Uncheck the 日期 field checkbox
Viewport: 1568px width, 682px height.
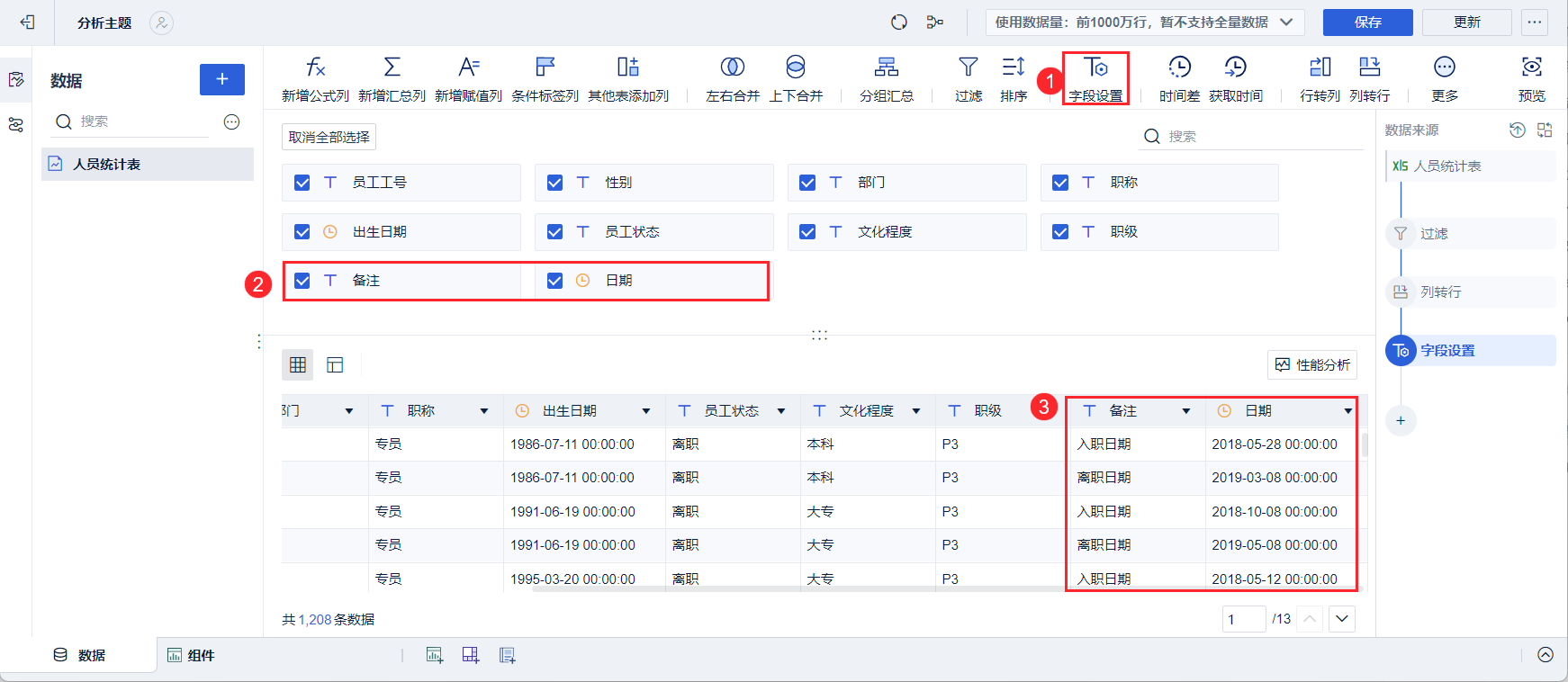coord(555,281)
